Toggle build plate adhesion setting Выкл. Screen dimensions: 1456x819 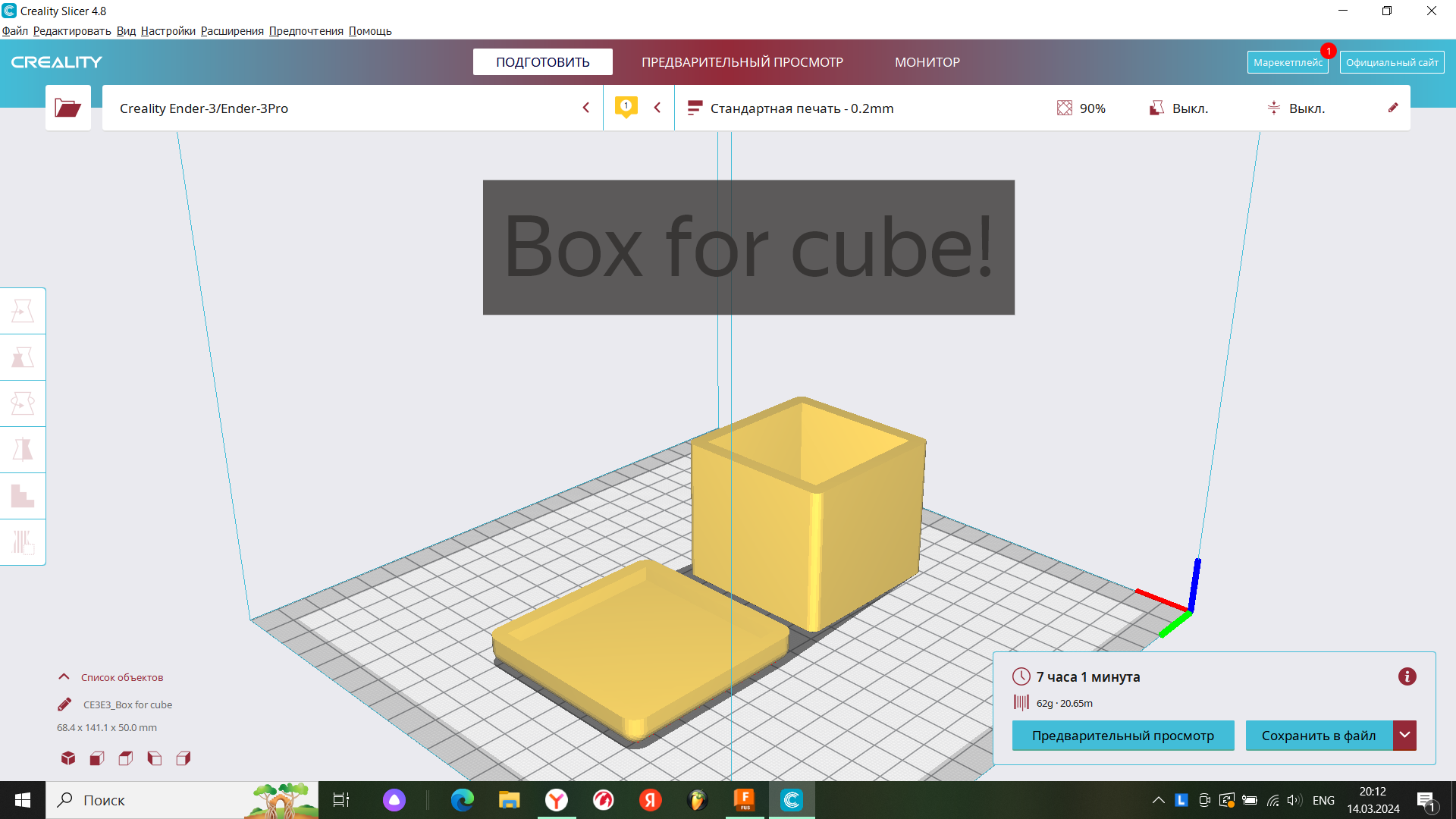[x=1297, y=108]
